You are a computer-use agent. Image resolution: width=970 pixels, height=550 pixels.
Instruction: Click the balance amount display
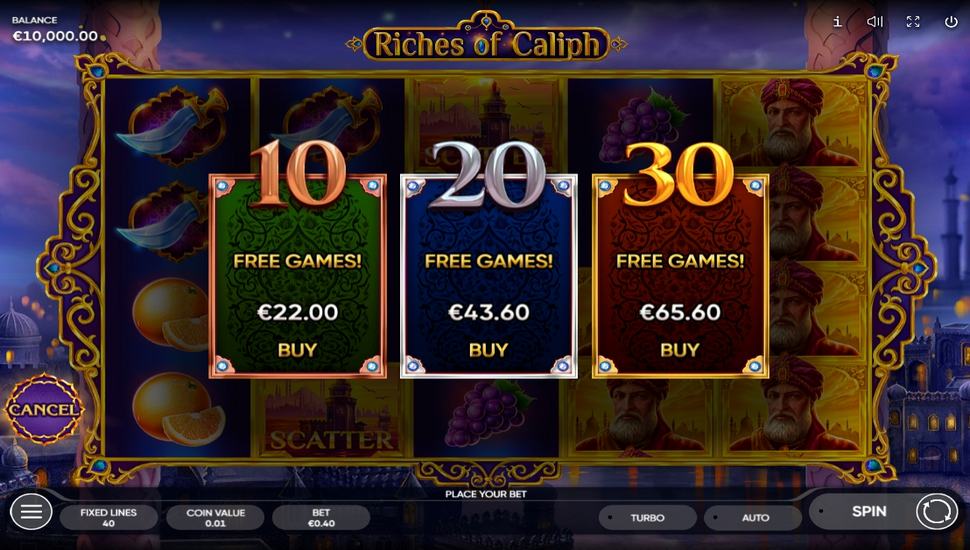55,36
